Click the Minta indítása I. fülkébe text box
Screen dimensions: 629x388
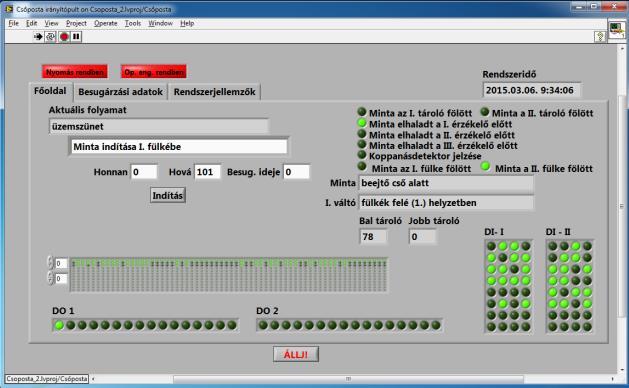coord(179,147)
